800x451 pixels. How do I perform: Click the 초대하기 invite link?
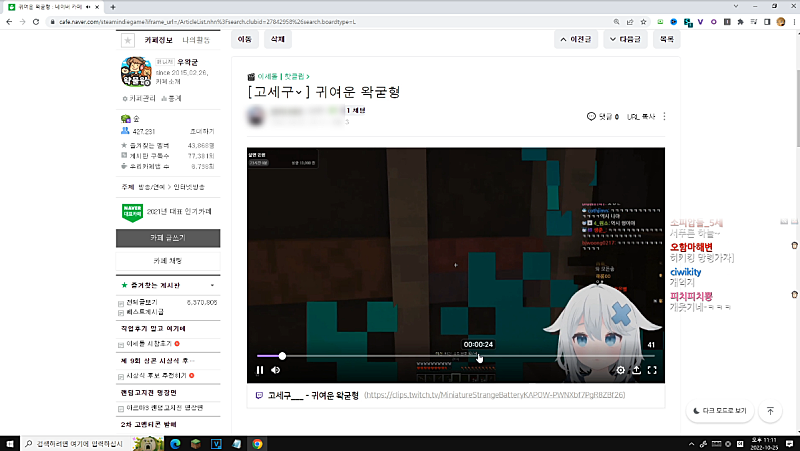tap(202, 131)
